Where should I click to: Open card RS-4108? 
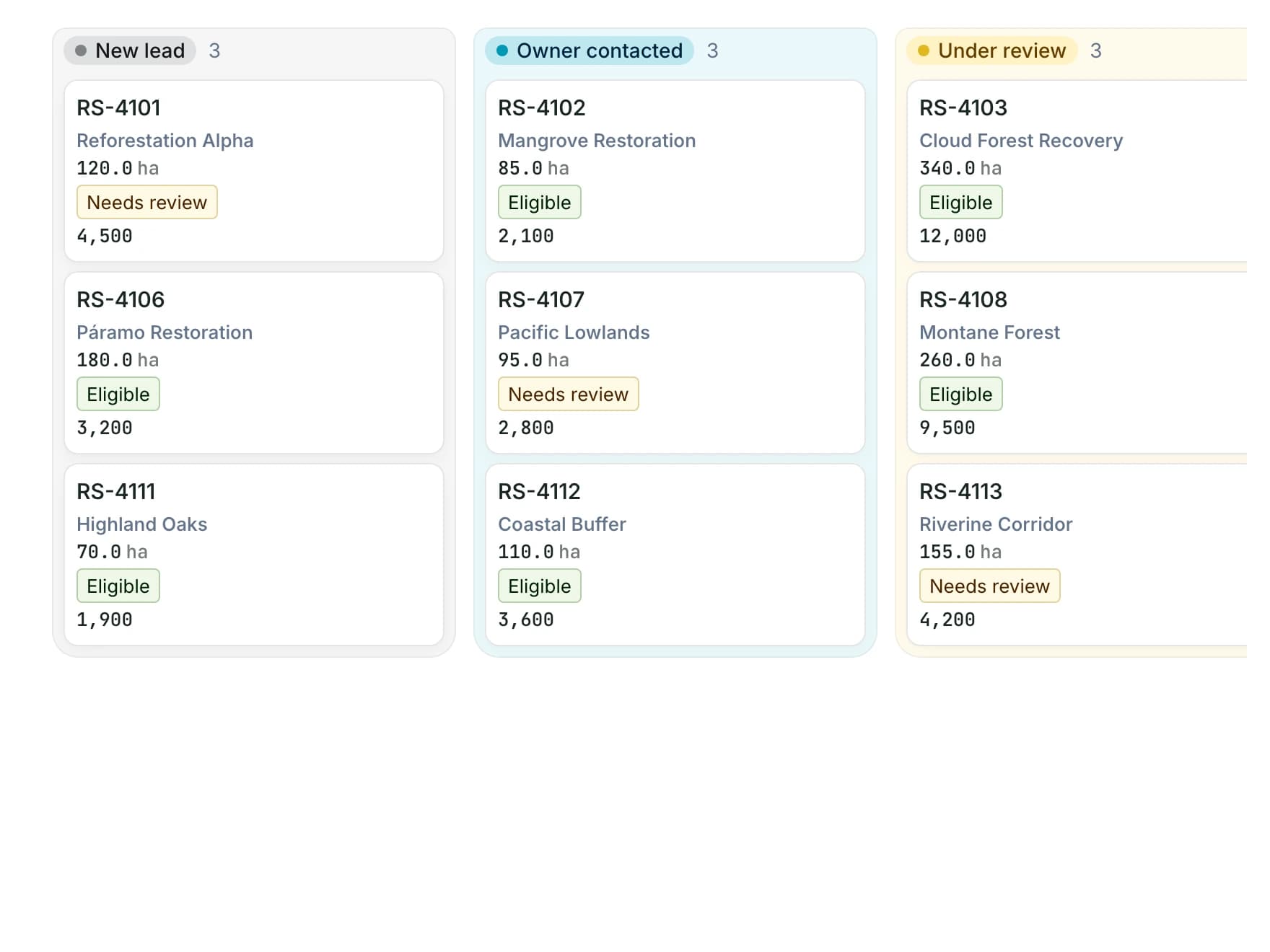(x=1077, y=363)
